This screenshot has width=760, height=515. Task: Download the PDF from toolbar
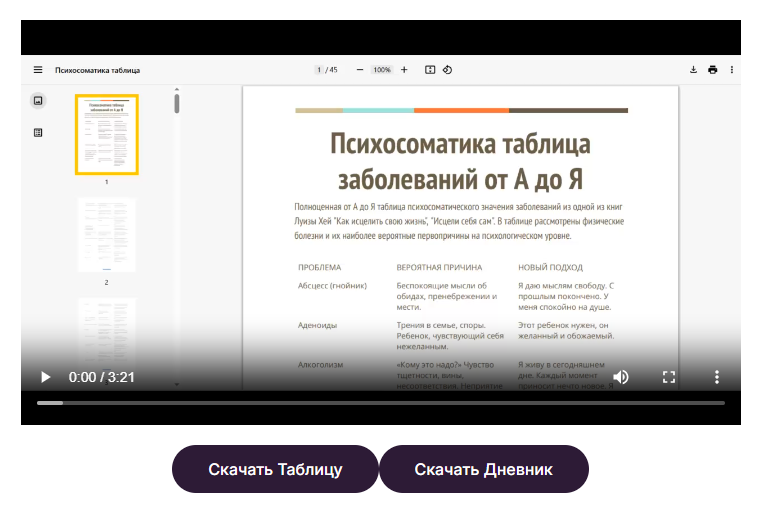[694, 70]
